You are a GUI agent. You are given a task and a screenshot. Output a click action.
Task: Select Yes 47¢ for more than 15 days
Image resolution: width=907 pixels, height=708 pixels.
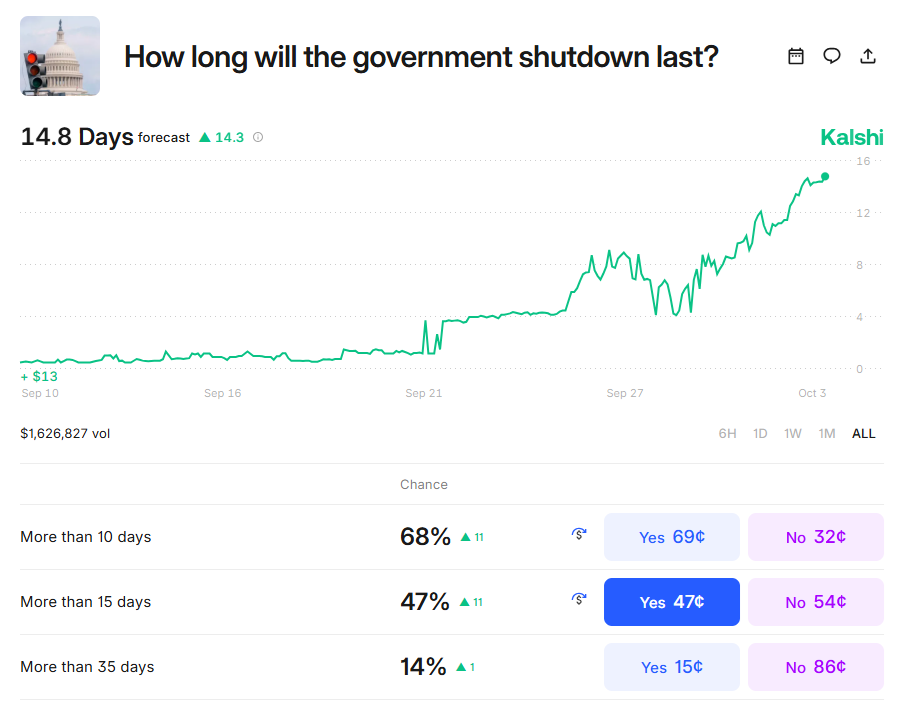[x=671, y=602]
